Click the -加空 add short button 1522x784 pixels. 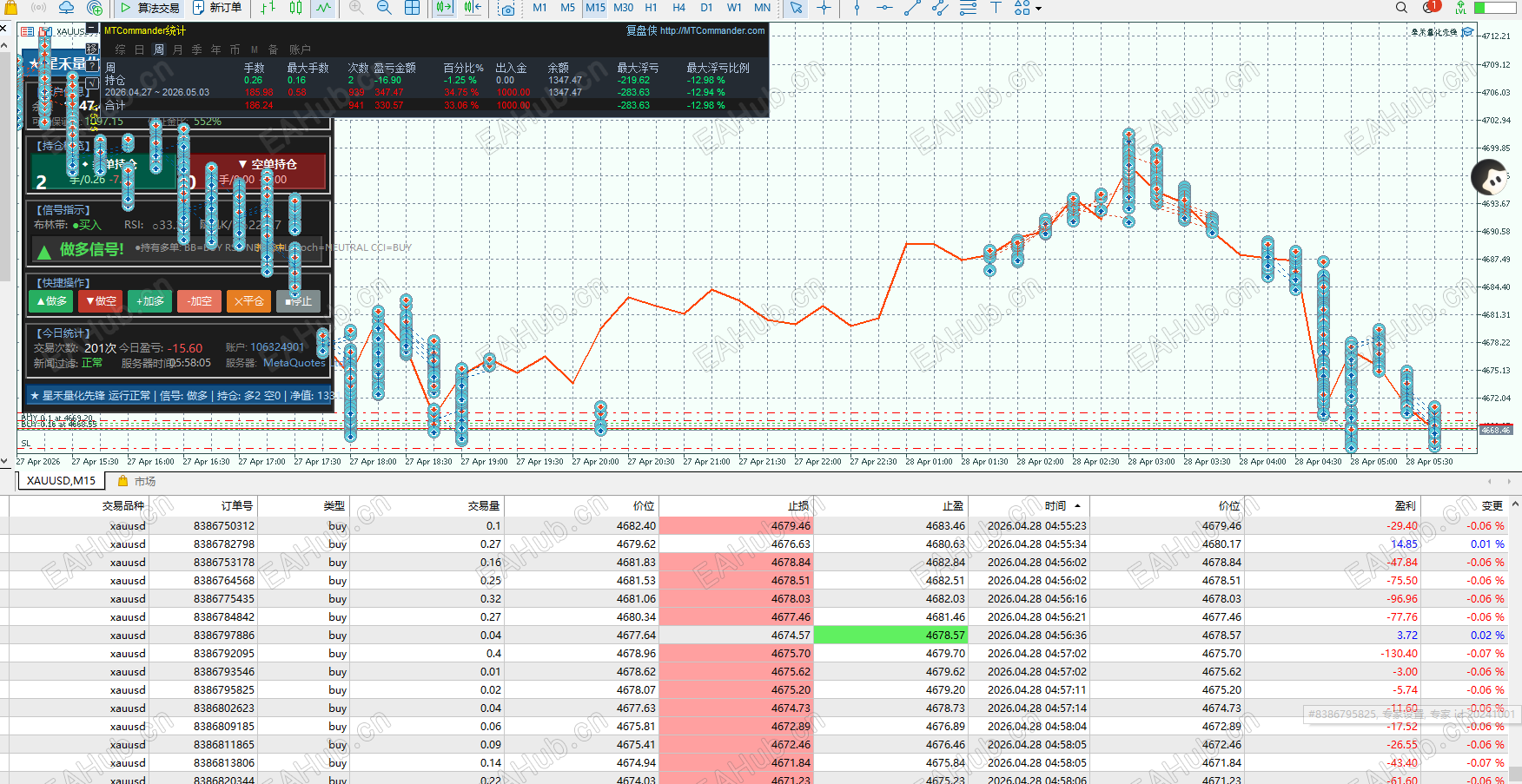tap(200, 301)
